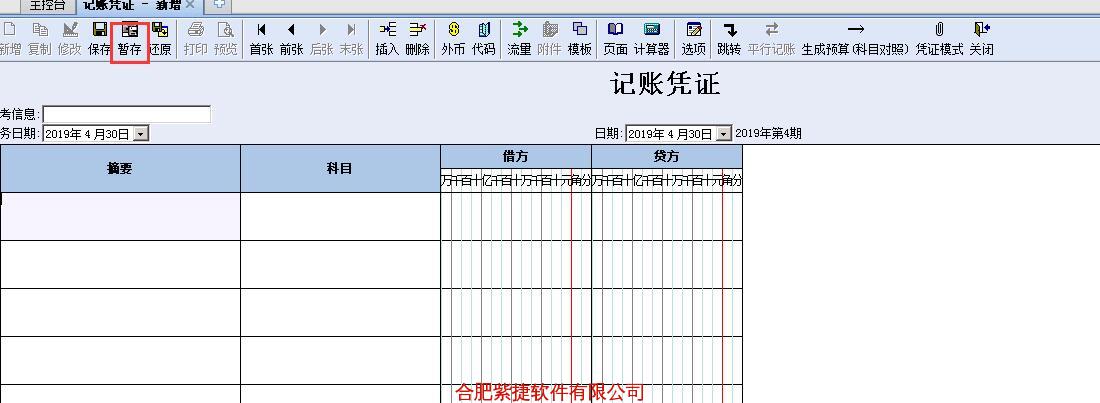
Task: Click the 还原 (Restore) toolbar icon
Action: tap(160, 38)
